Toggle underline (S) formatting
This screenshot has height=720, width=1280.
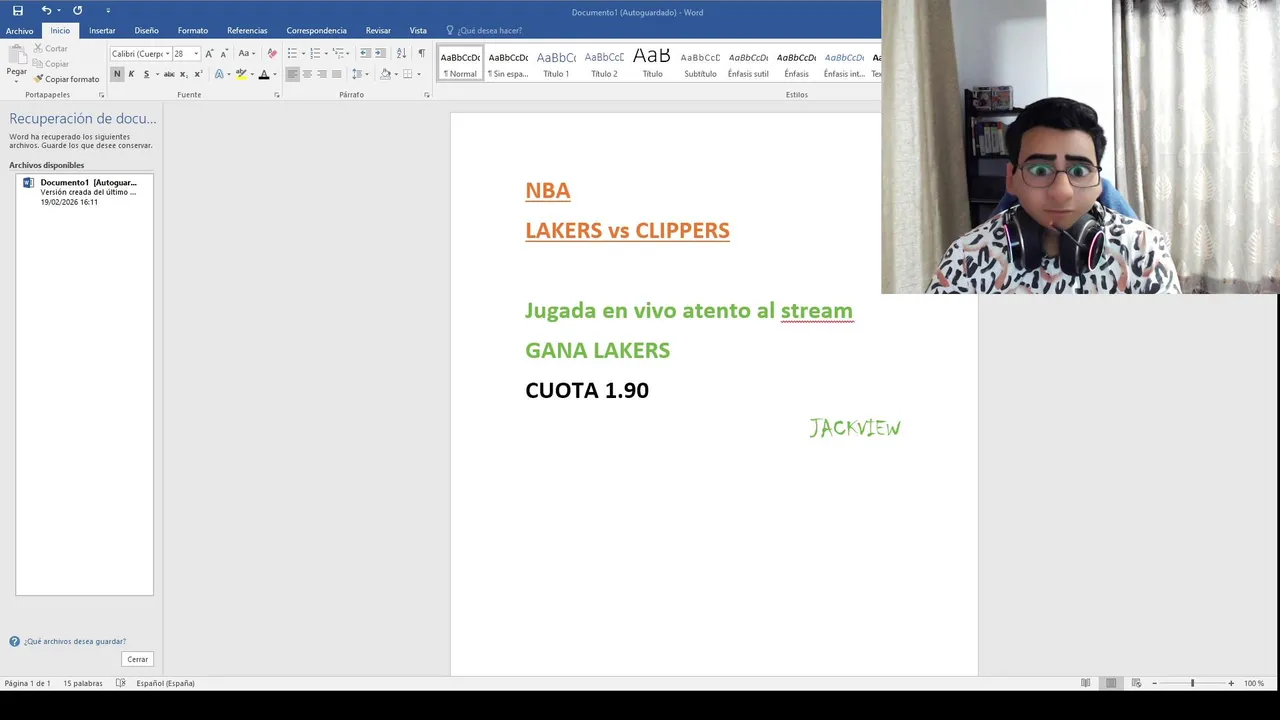coord(146,74)
